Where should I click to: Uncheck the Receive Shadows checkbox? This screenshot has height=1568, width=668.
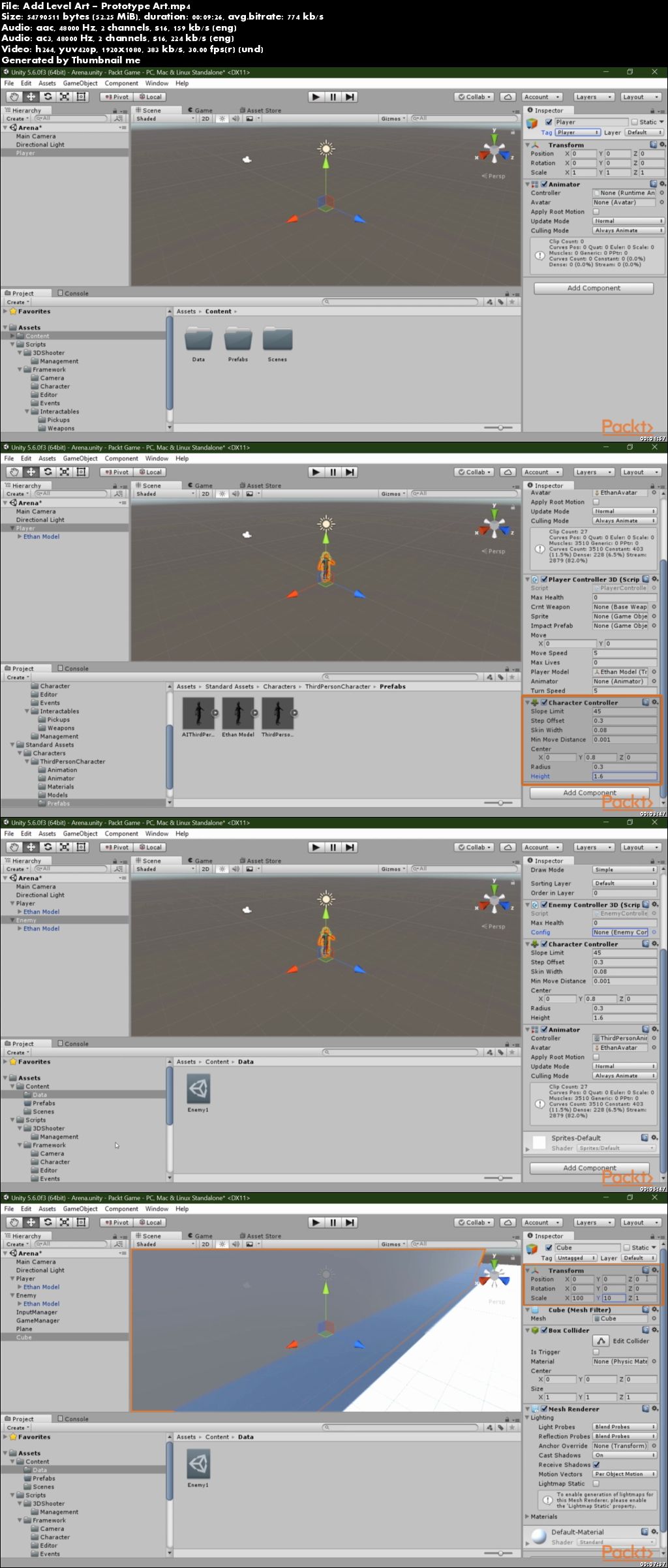tap(596, 1464)
